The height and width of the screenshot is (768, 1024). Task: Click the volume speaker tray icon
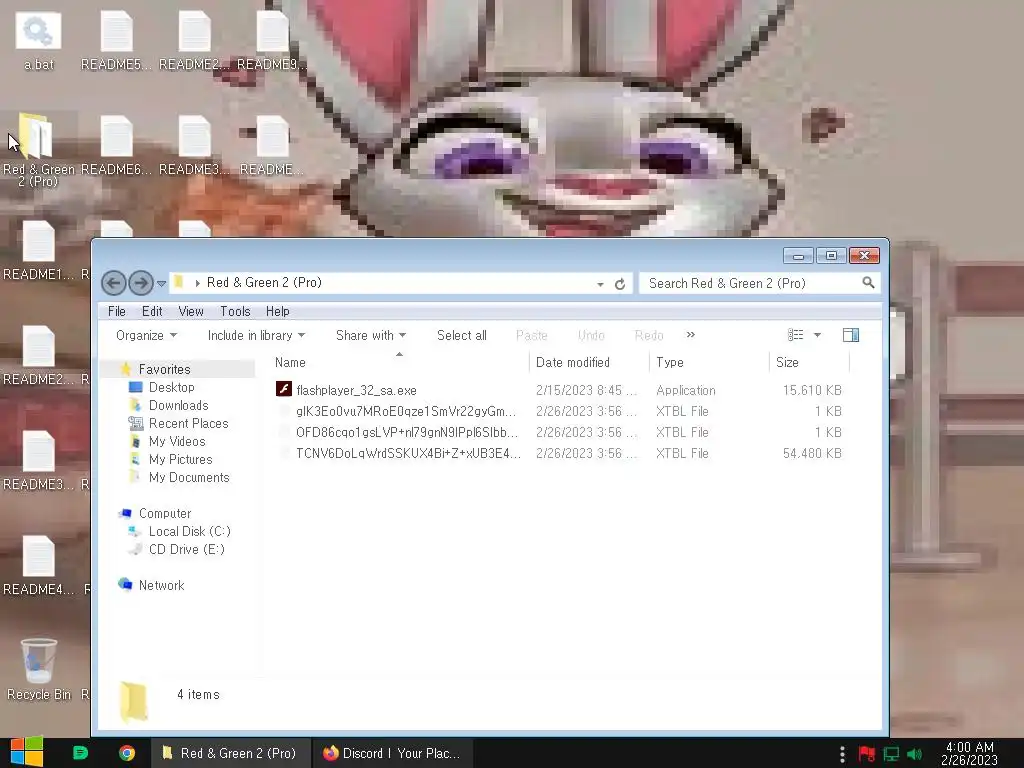coord(914,754)
